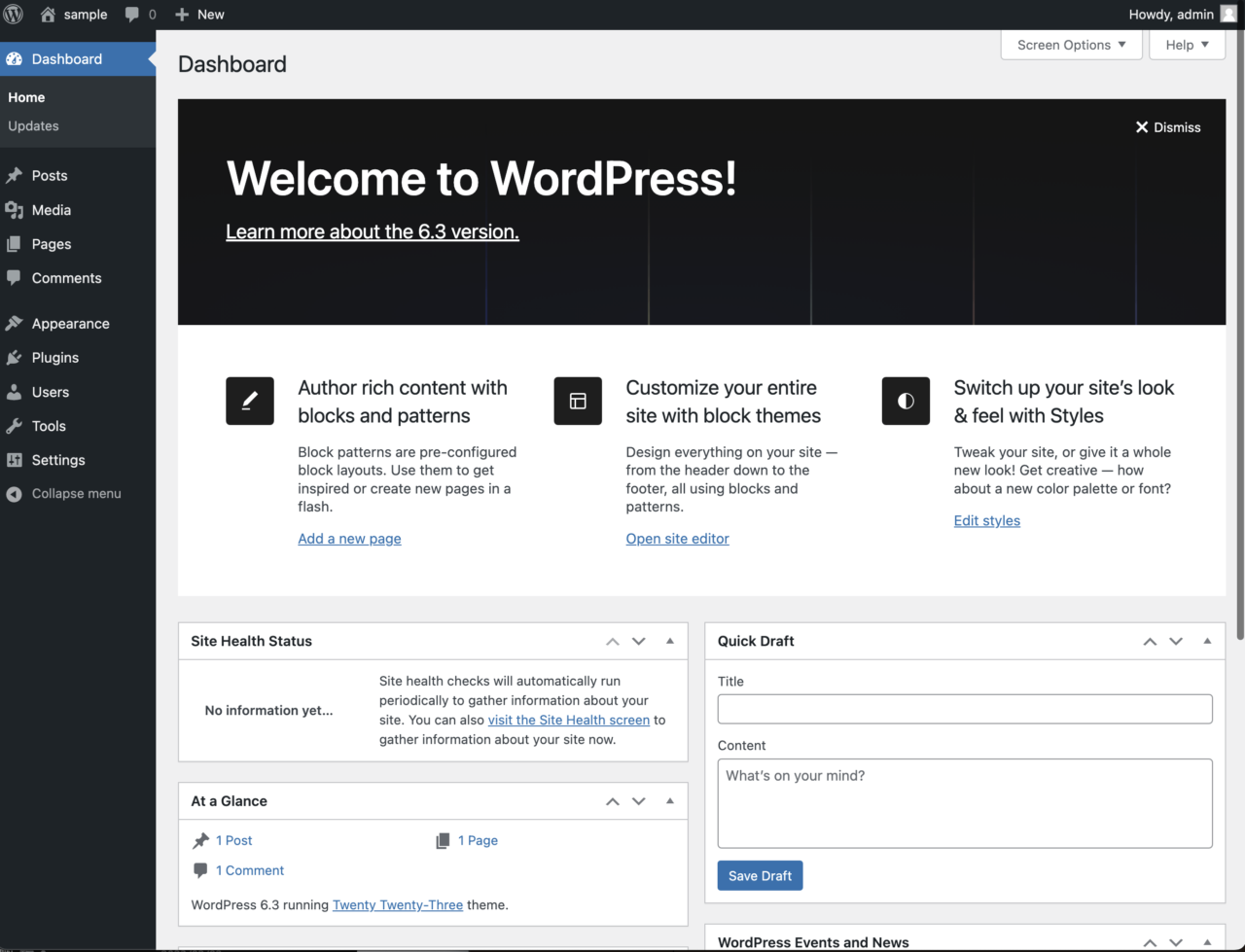Click the plus New icon
The width and height of the screenshot is (1245, 952).
point(182,15)
